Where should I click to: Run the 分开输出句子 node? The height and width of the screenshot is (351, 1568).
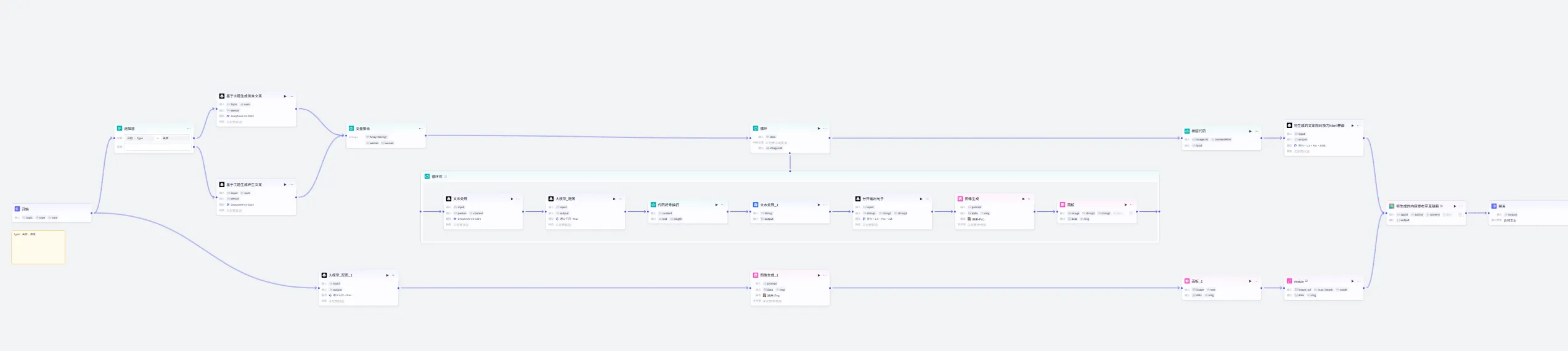(921, 198)
